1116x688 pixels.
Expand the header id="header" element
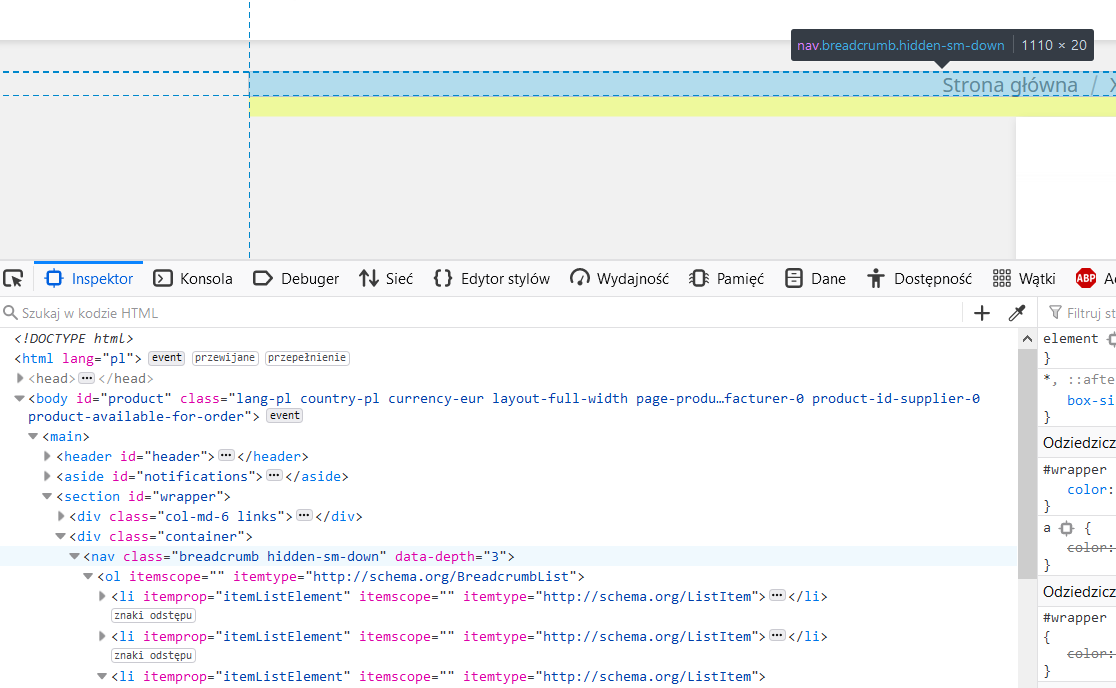47,456
